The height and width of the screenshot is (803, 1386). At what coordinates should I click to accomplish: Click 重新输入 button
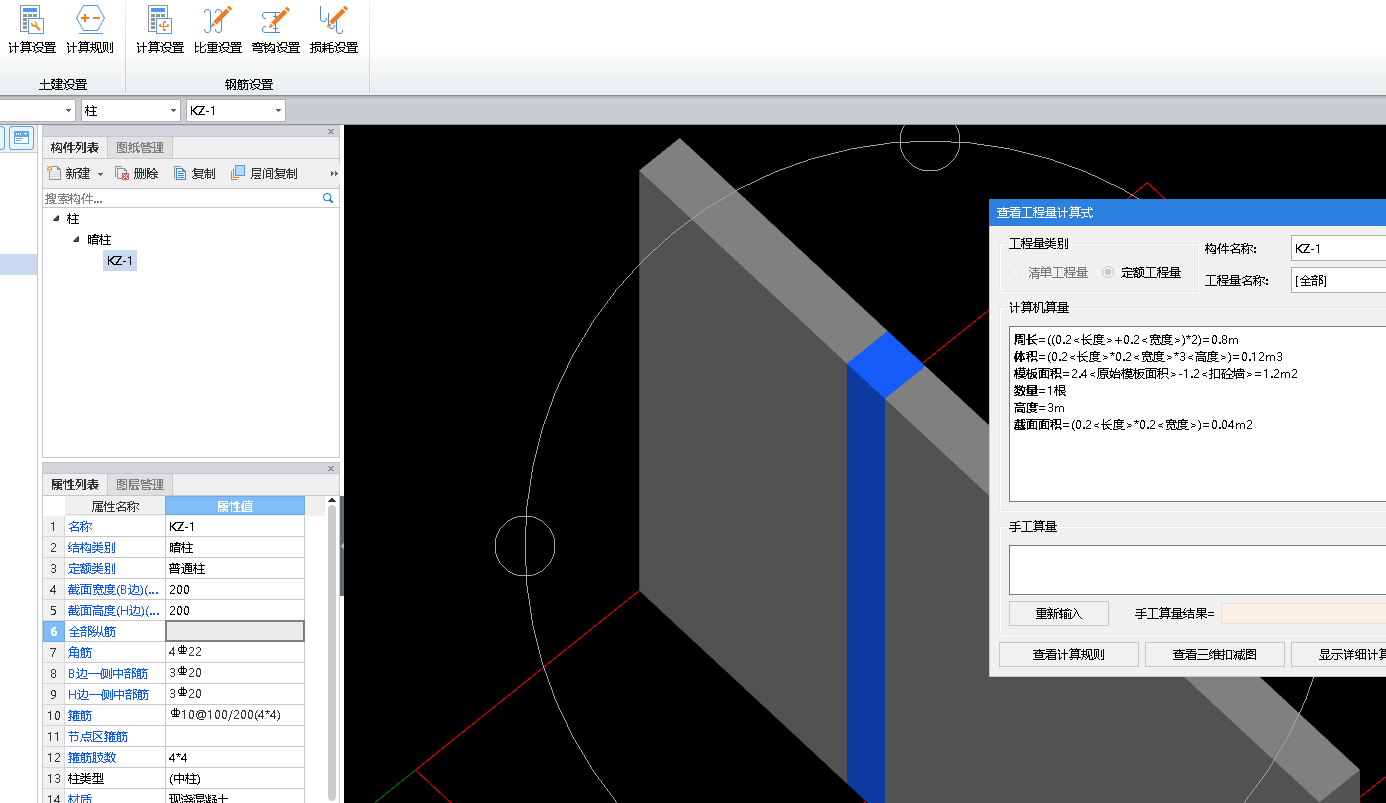[1059, 613]
